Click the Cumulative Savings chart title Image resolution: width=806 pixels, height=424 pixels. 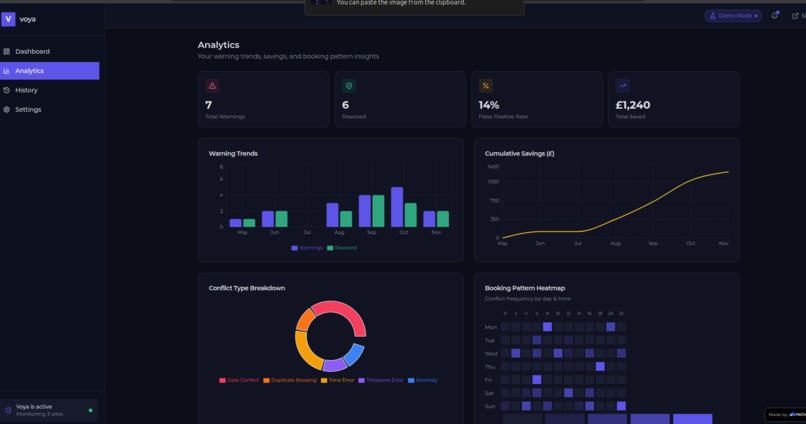click(519, 153)
